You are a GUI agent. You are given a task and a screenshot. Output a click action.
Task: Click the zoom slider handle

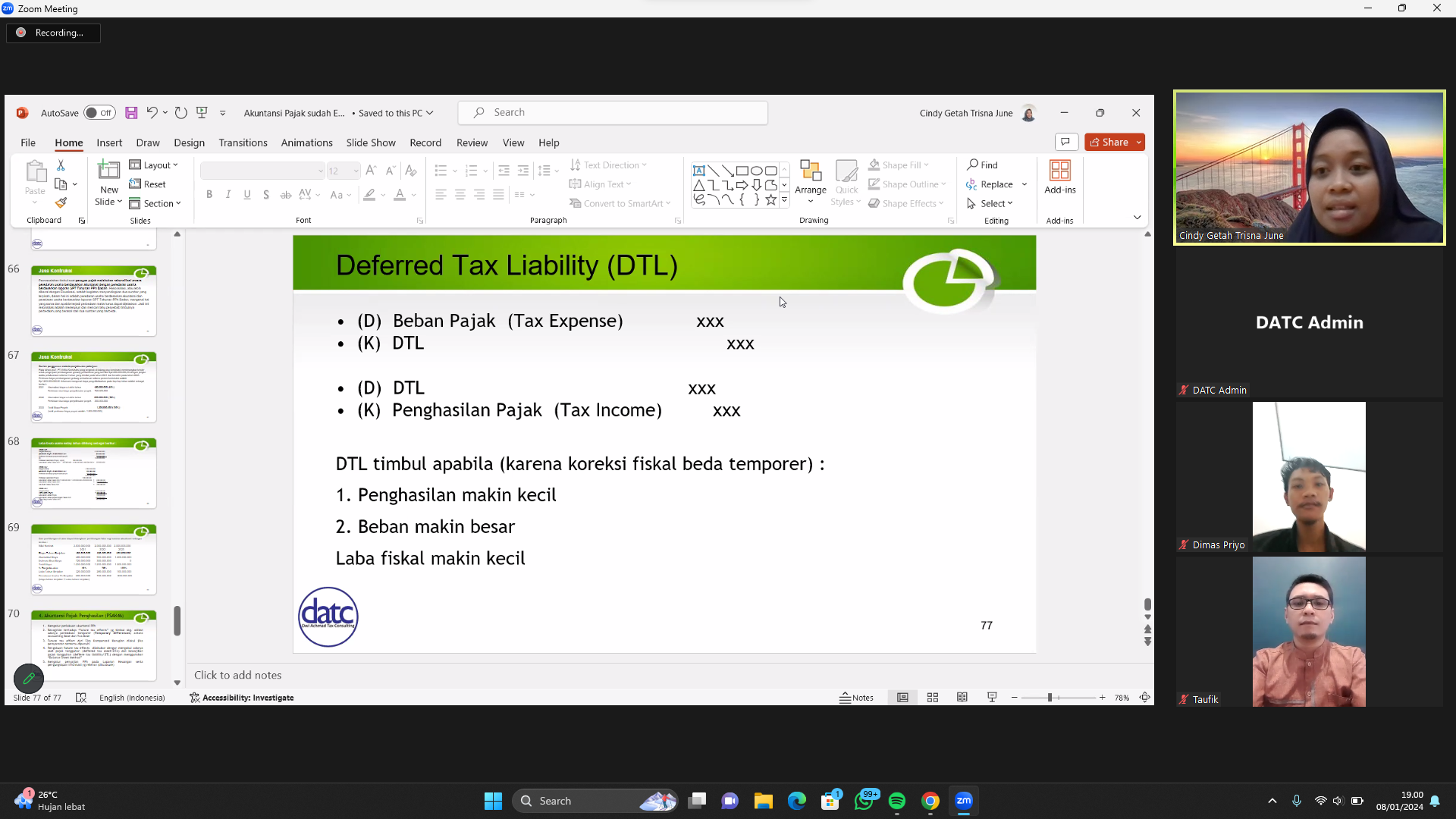(1050, 698)
